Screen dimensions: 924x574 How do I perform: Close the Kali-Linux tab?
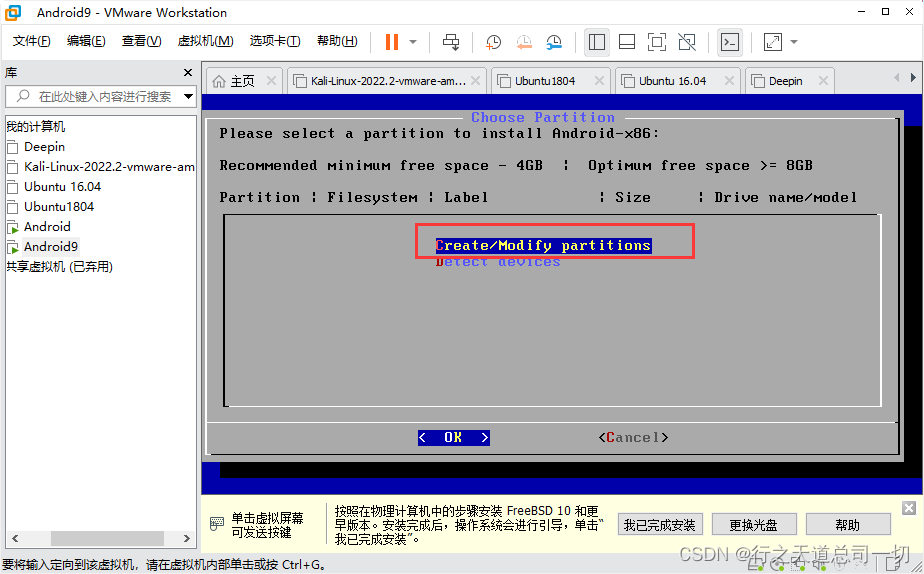pos(476,81)
